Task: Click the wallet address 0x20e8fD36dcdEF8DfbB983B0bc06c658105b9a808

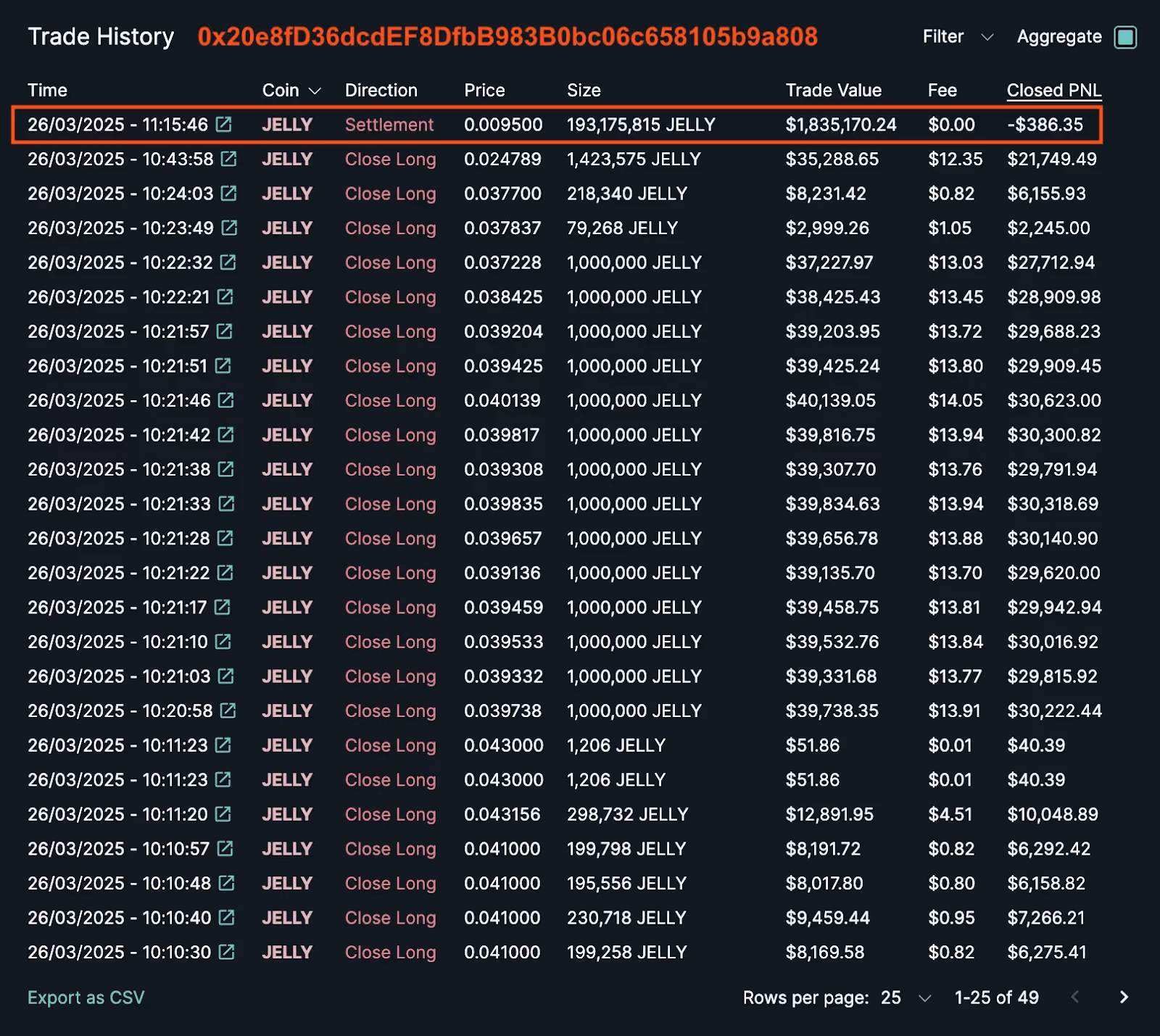Action: pos(507,37)
